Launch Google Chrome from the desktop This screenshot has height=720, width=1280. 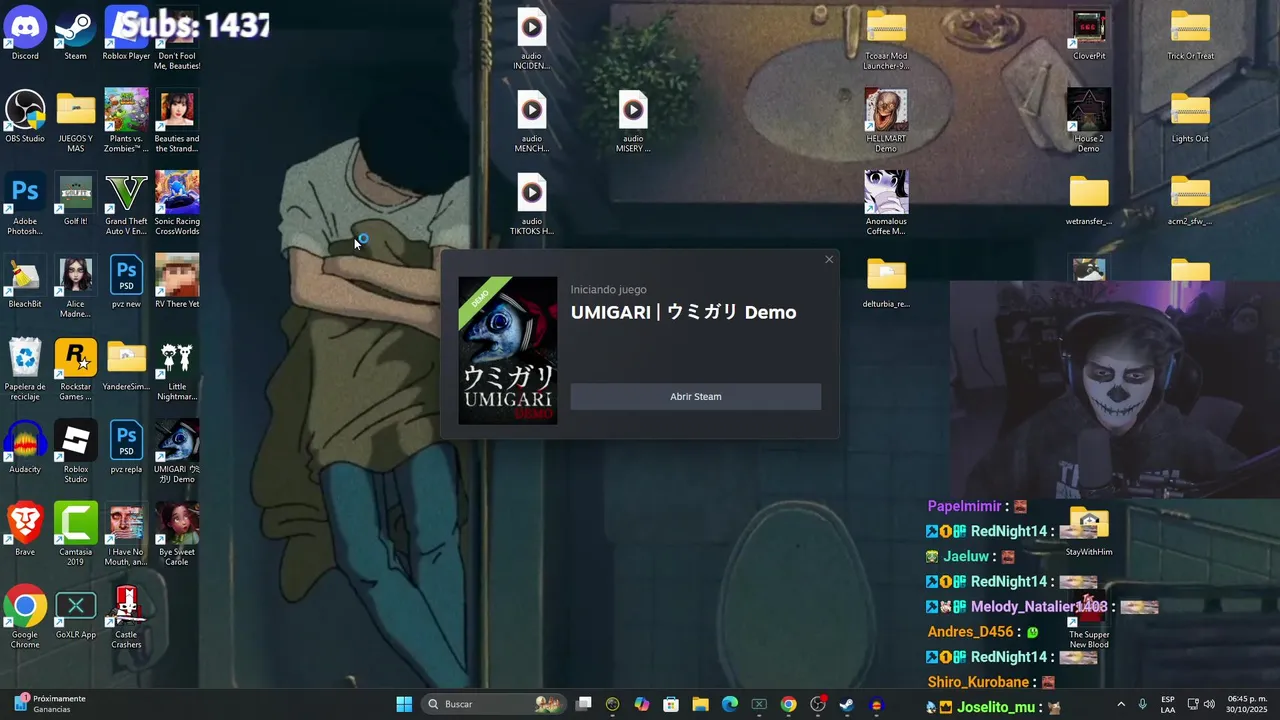pyautogui.click(x=25, y=618)
